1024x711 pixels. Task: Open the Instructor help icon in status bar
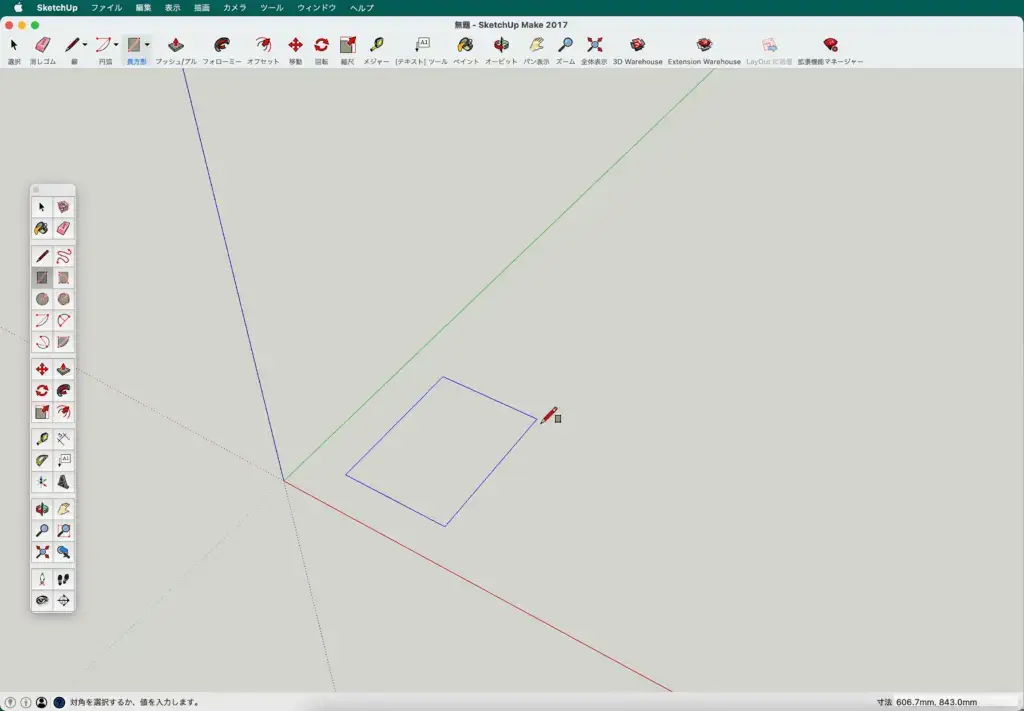coord(59,703)
